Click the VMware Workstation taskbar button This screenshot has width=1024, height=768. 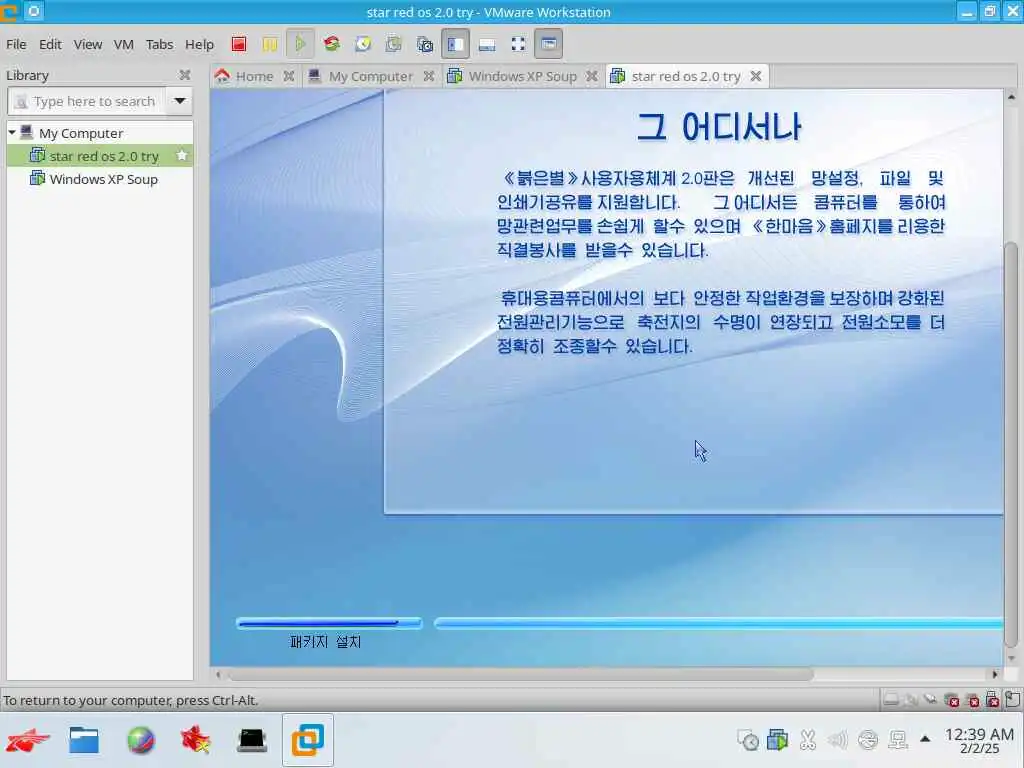click(x=308, y=740)
